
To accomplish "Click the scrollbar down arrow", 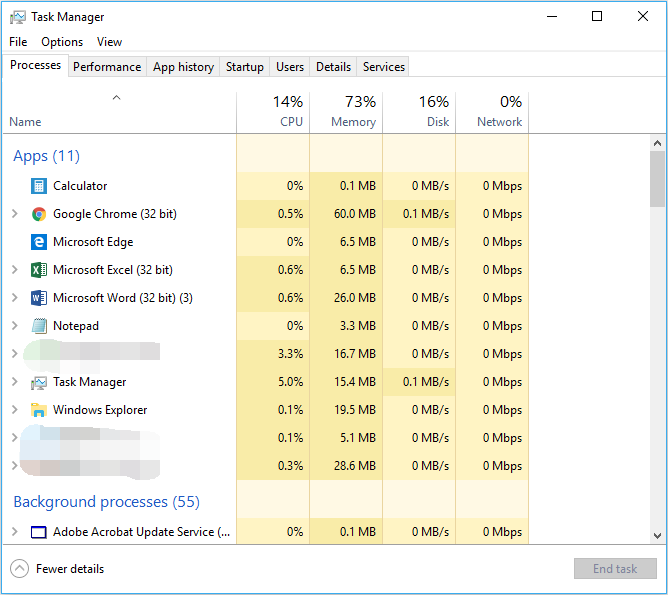I will (x=657, y=535).
